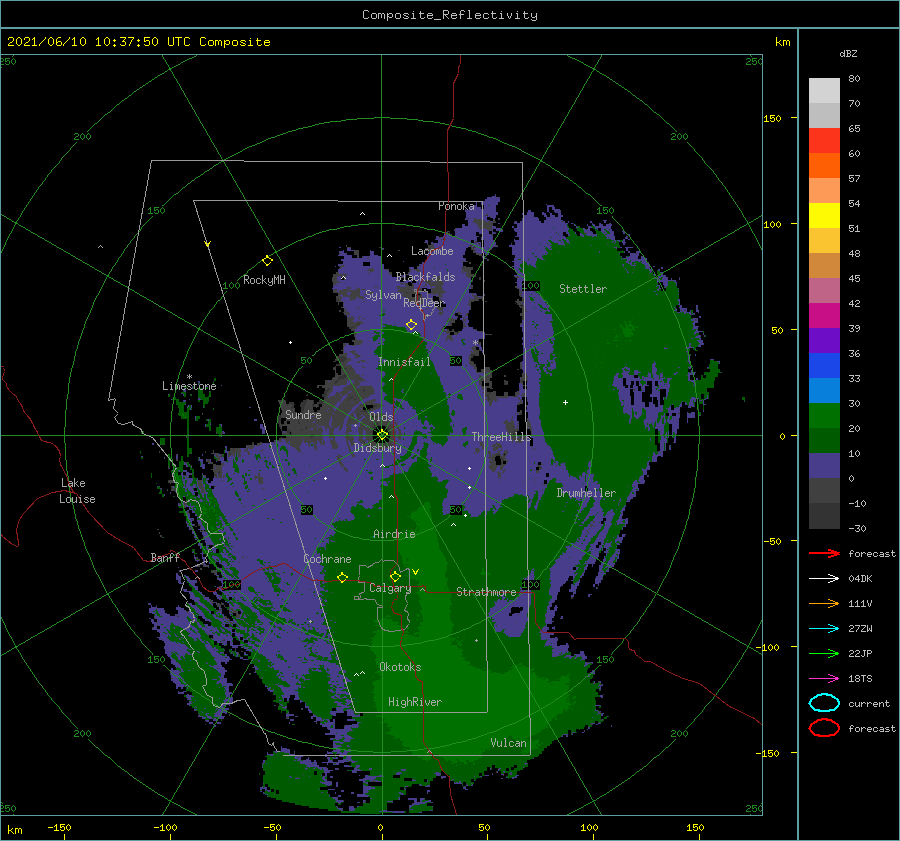Click the Blackfalds town label
The width and height of the screenshot is (900, 841).
point(425,277)
